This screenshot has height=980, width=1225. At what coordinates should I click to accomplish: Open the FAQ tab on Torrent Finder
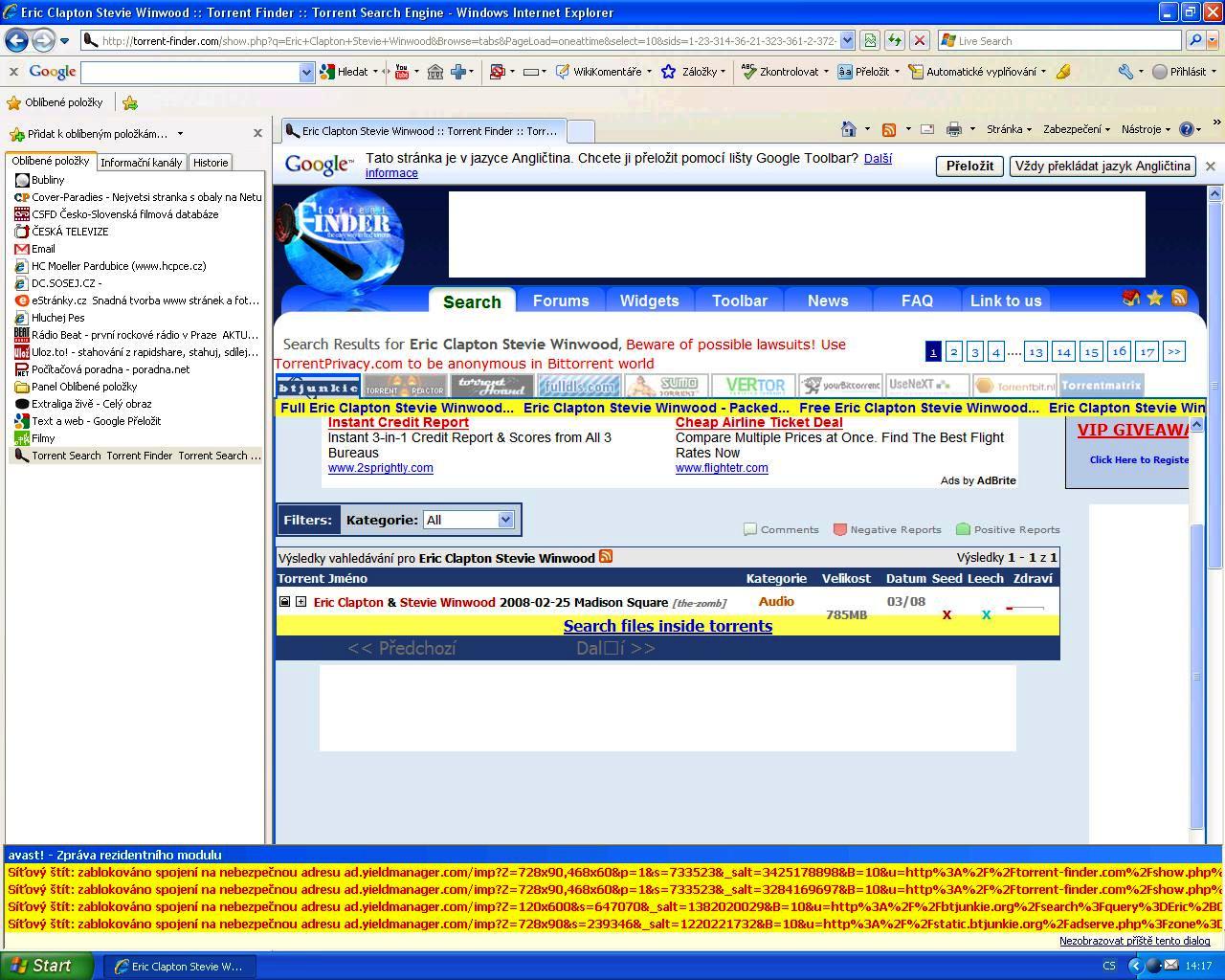coord(917,301)
